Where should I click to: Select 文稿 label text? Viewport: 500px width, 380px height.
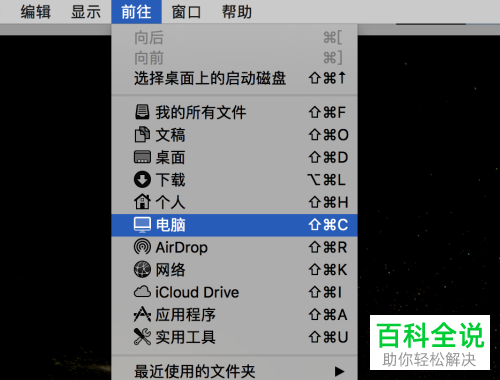click(170, 135)
